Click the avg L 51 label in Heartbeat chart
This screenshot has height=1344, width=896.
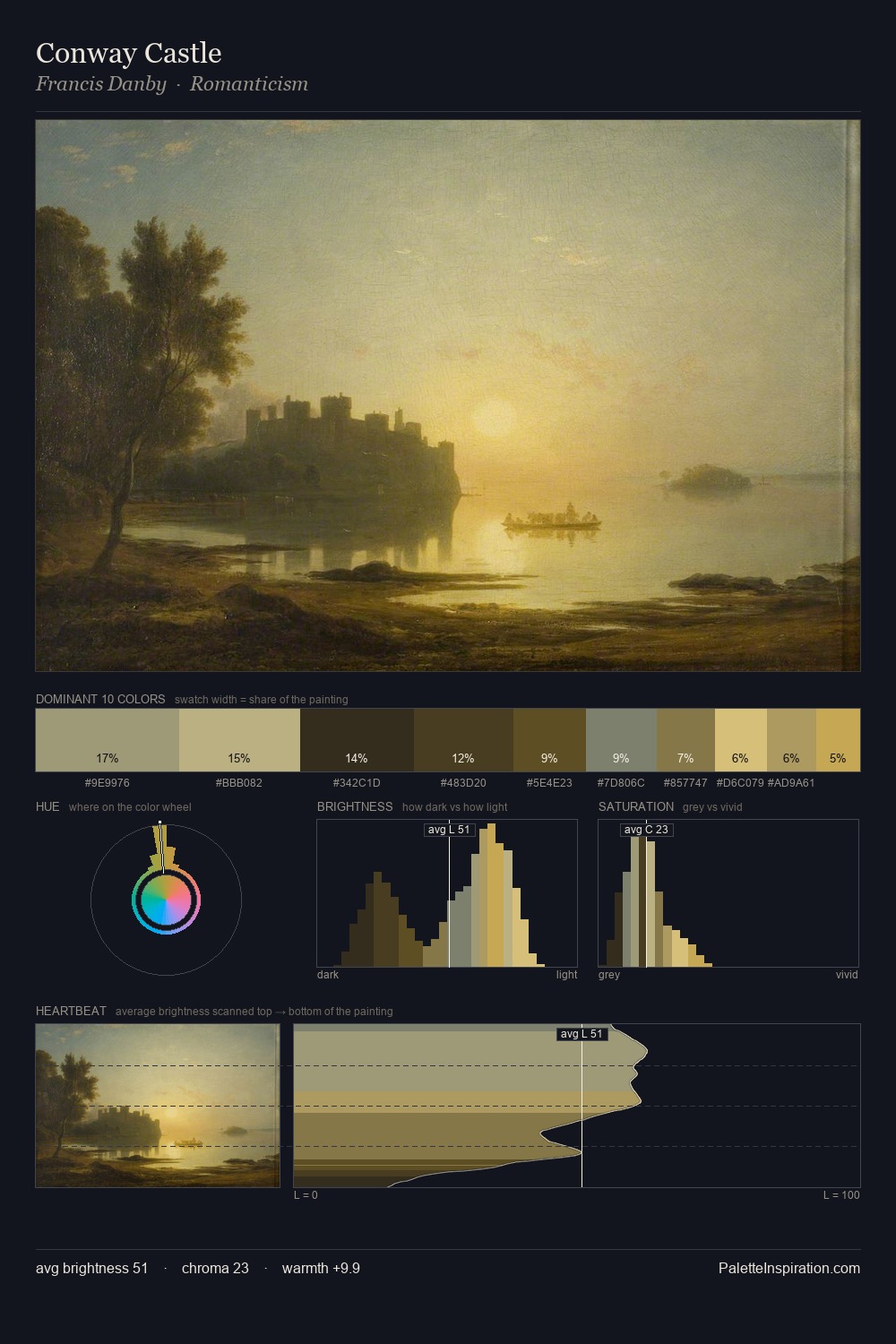(x=582, y=1034)
